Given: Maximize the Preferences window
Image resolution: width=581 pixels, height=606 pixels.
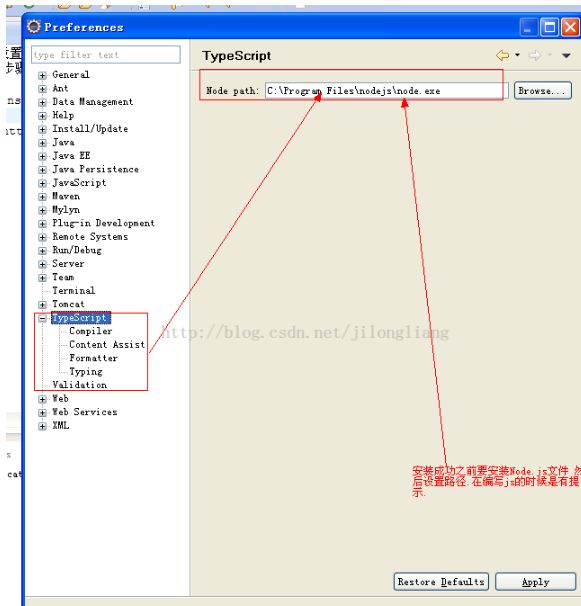Looking at the screenshot, I should point(549,27).
